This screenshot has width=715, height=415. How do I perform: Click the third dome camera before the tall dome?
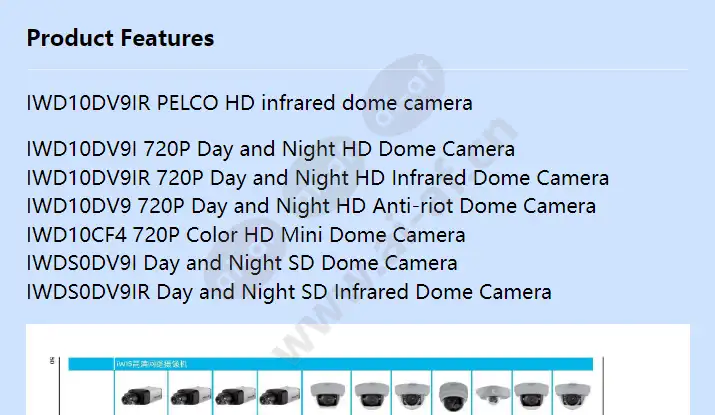tap(412, 395)
